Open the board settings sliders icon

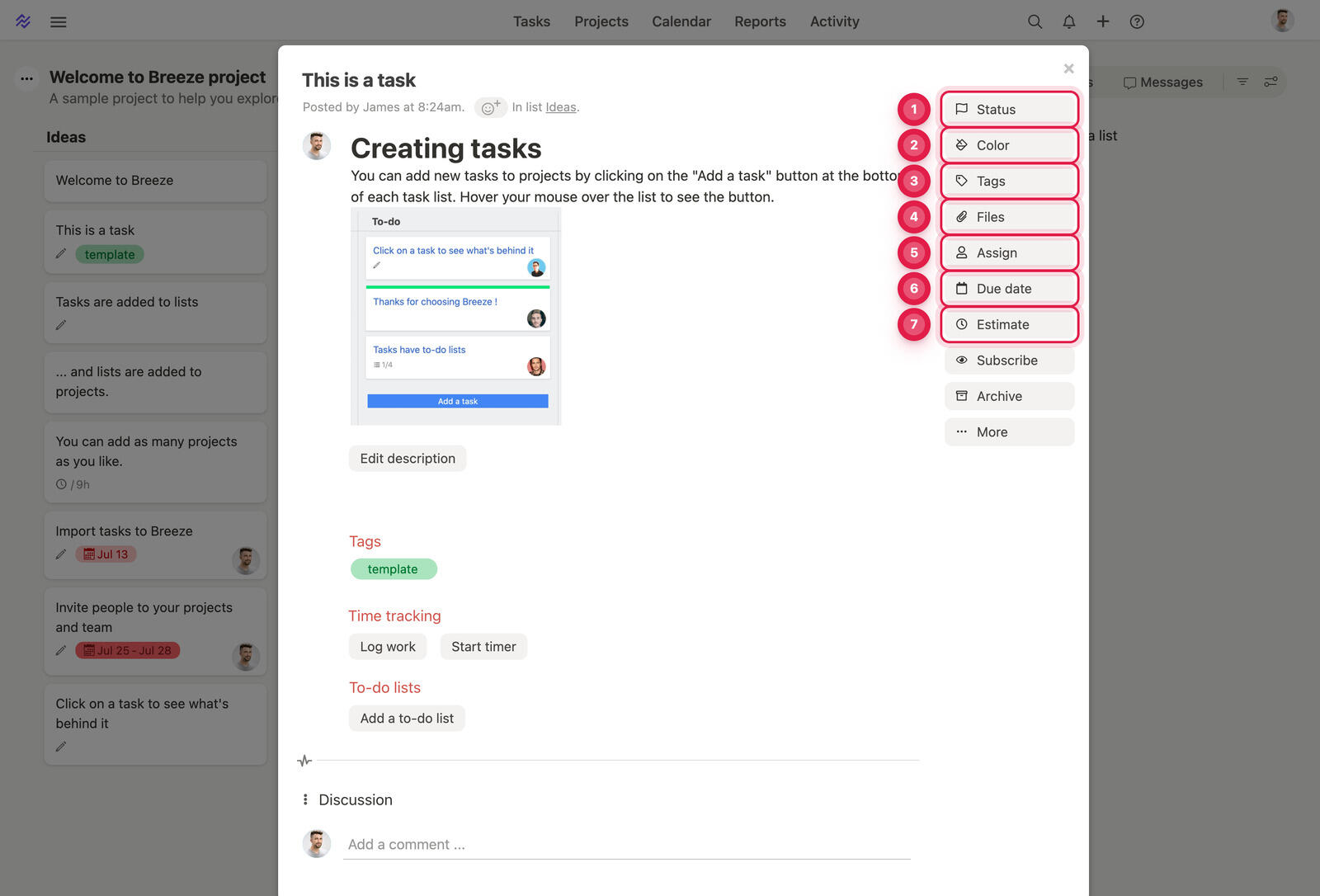coord(1270,82)
